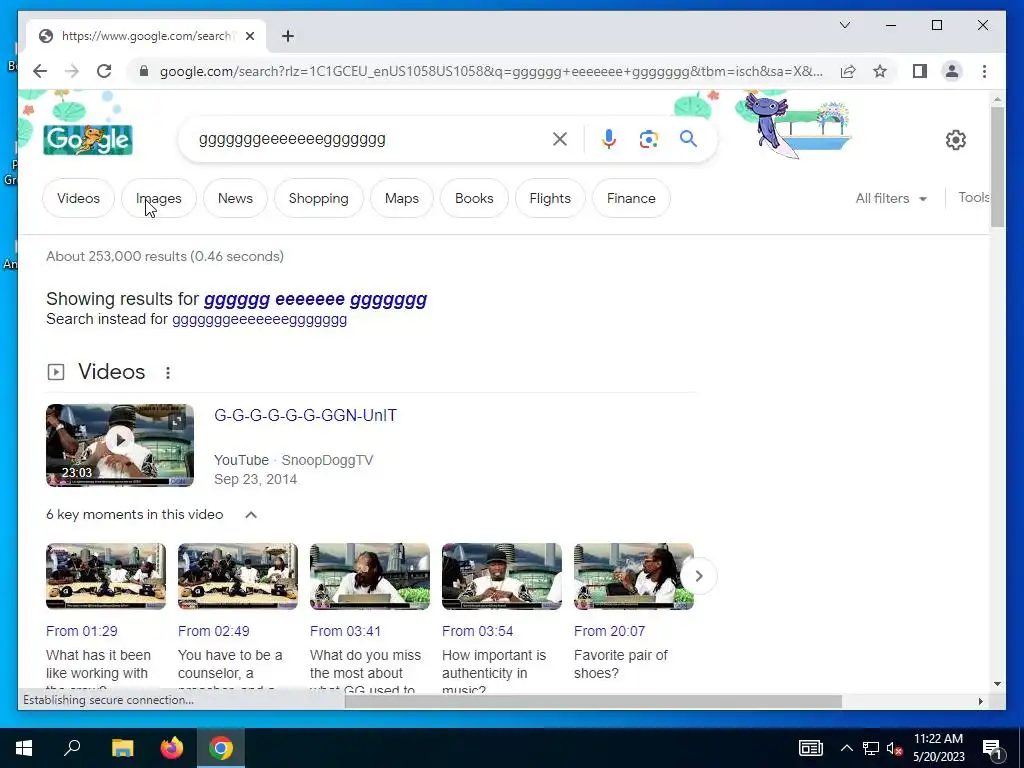Click the vertical page scrollbar thumb

click(x=997, y=167)
